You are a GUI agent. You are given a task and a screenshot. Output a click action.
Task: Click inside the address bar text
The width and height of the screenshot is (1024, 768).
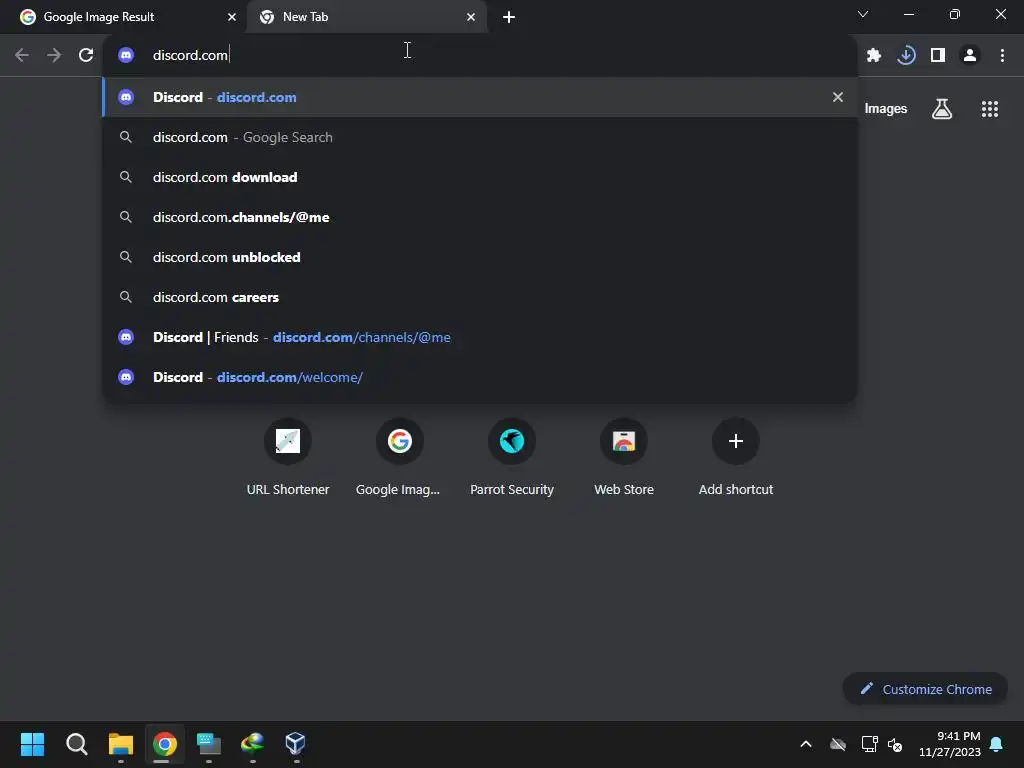[x=190, y=56]
